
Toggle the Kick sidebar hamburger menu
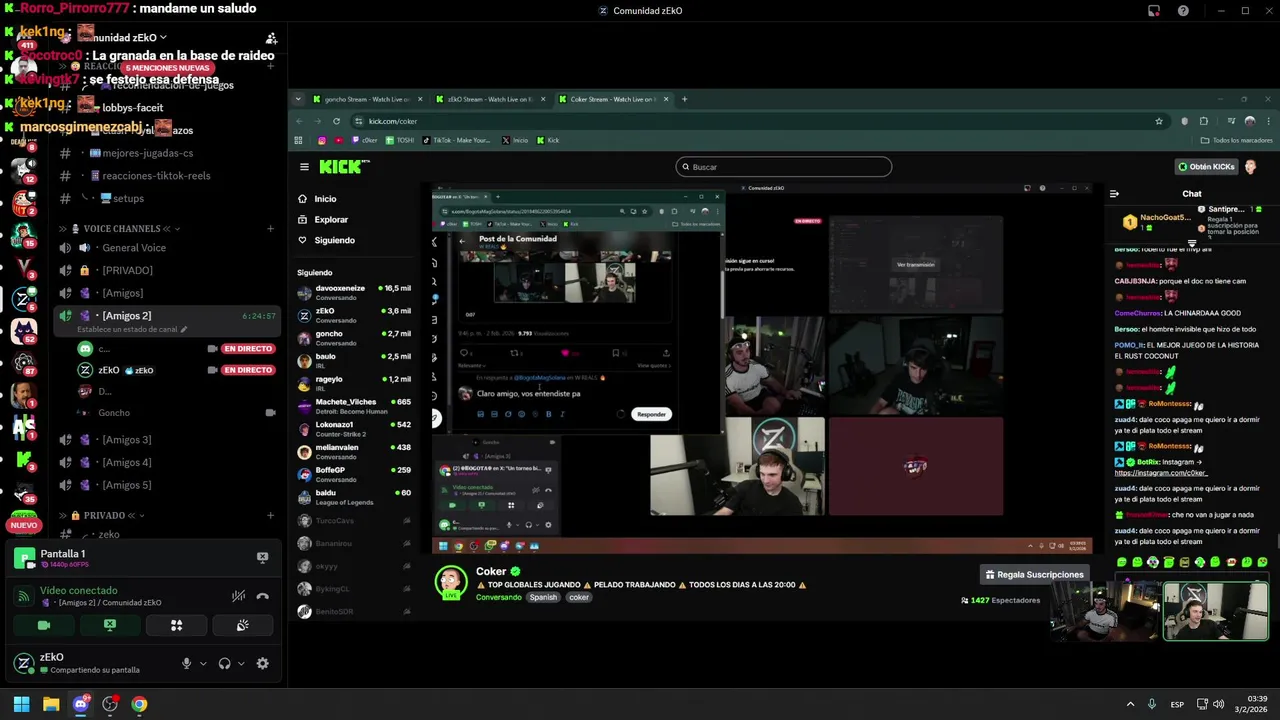point(304,167)
